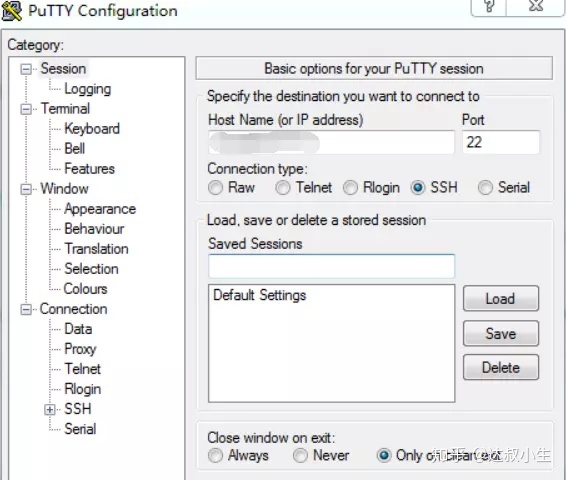566x480 pixels.
Task: Open the Behaviour settings
Action: click(x=94, y=229)
